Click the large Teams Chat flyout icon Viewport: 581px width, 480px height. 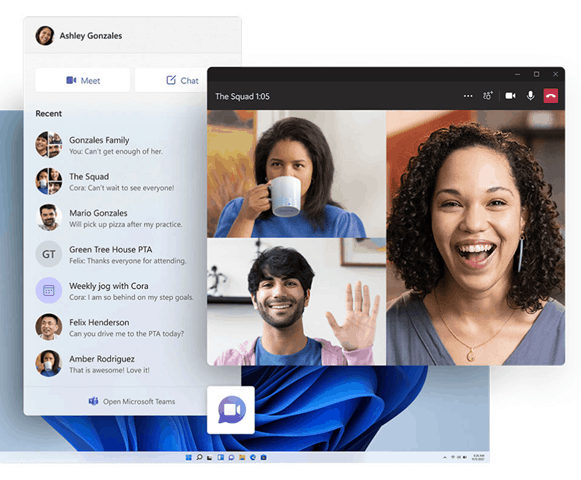(x=231, y=410)
